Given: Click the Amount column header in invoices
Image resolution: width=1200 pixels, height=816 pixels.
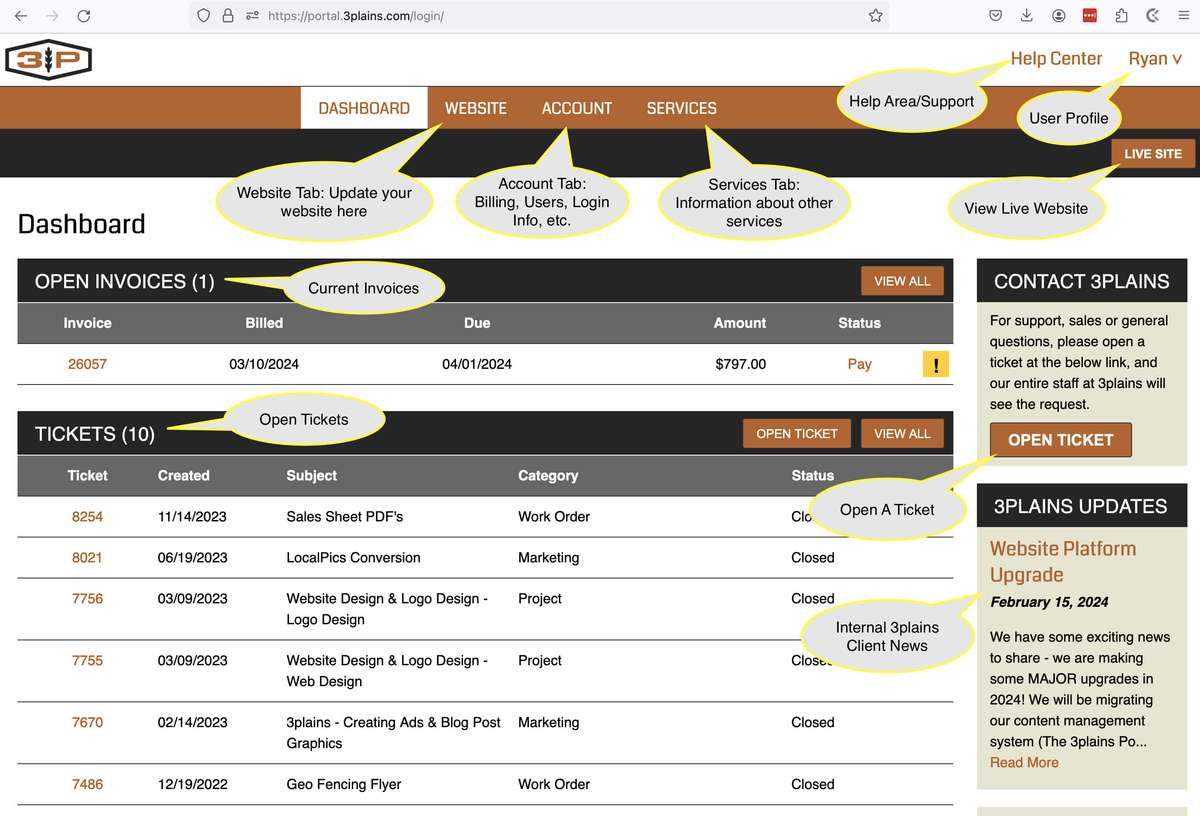Looking at the screenshot, I should [740, 323].
